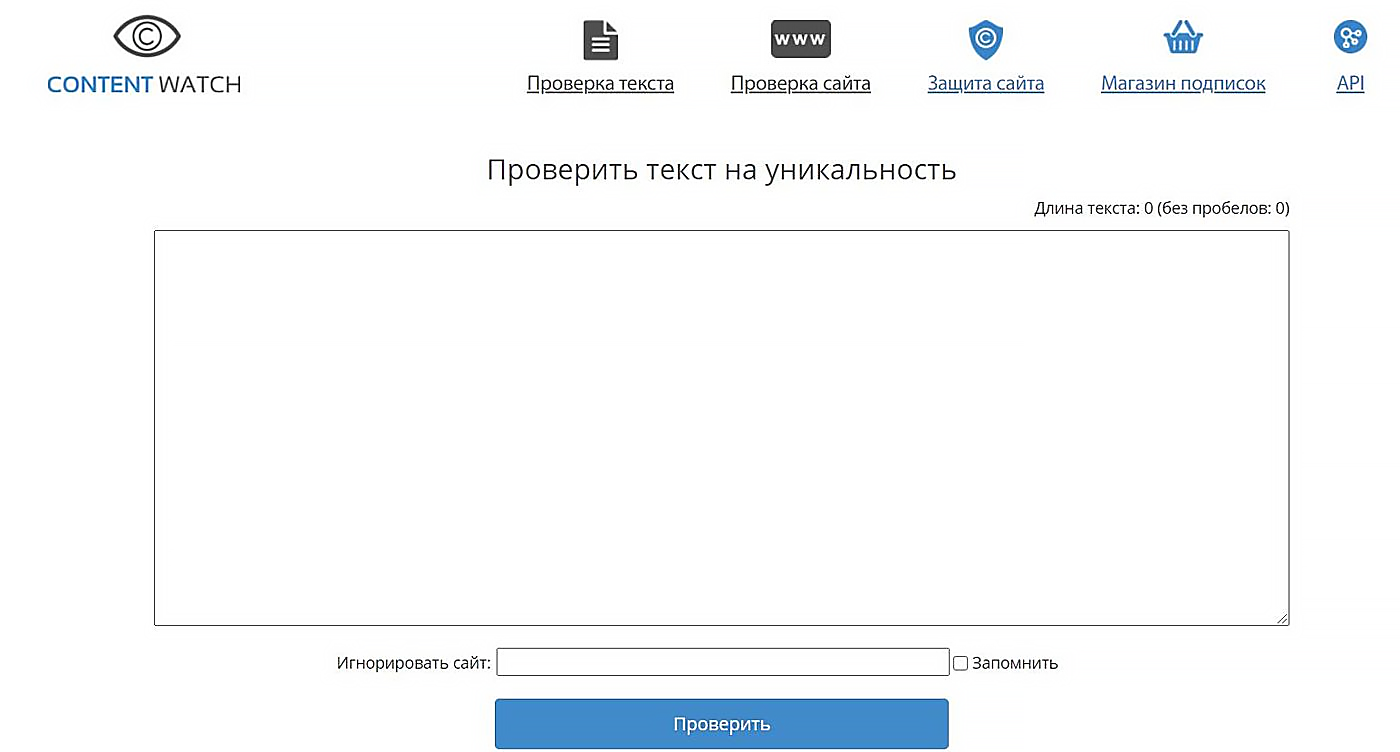Screen dimensions: 1400x752
Task: Go to the Защита сайта page
Action: [986, 84]
